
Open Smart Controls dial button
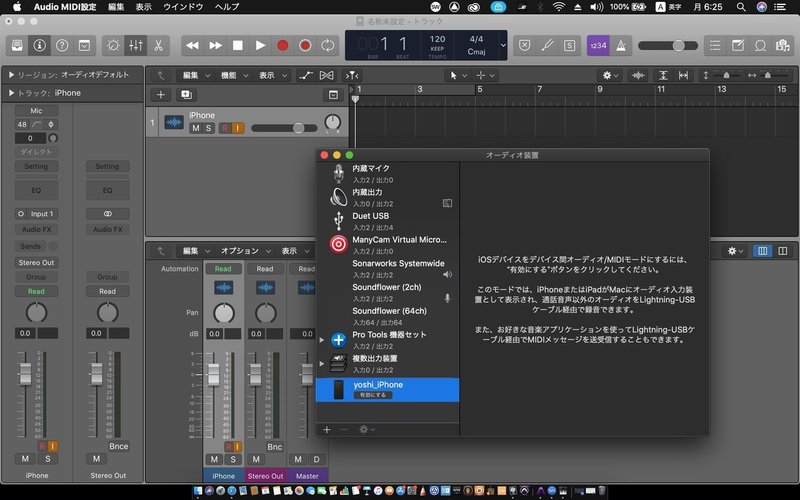click(x=113, y=45)
